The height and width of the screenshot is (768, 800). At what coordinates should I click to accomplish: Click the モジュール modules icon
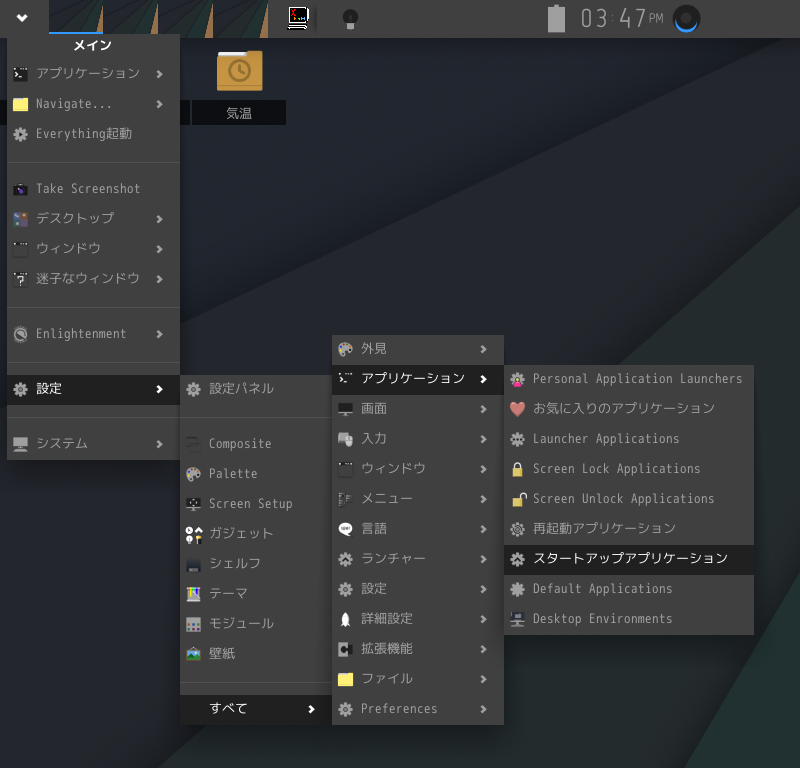tap(193, 624)
